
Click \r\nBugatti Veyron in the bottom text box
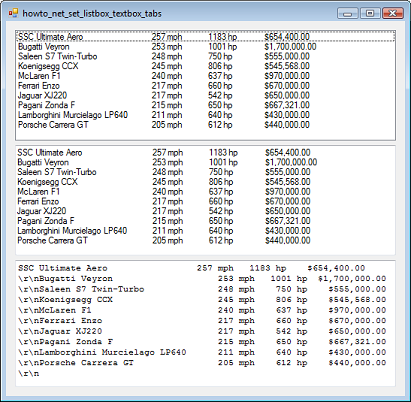click(65, 279)
